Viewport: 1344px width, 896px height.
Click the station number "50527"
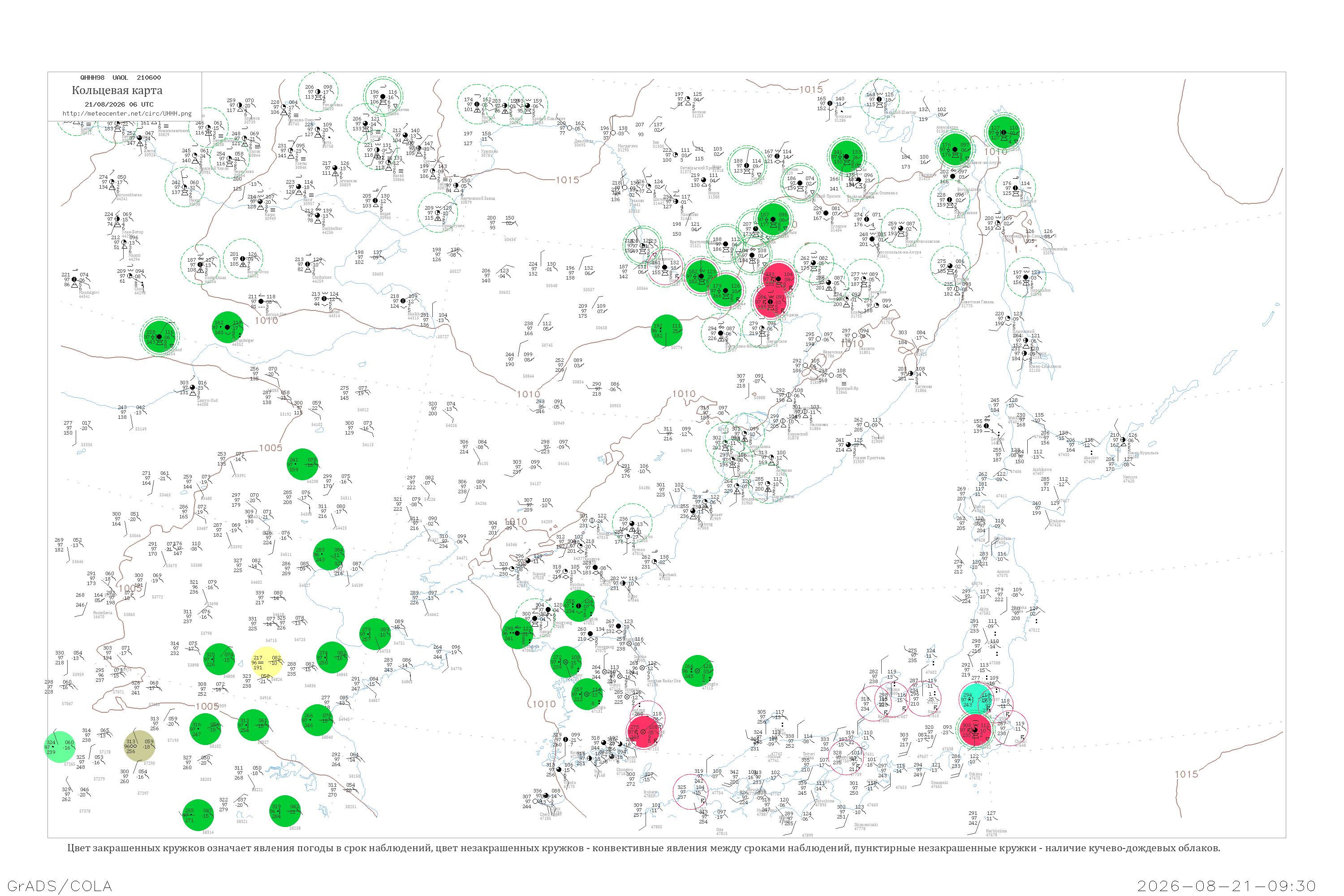[455, 271]
